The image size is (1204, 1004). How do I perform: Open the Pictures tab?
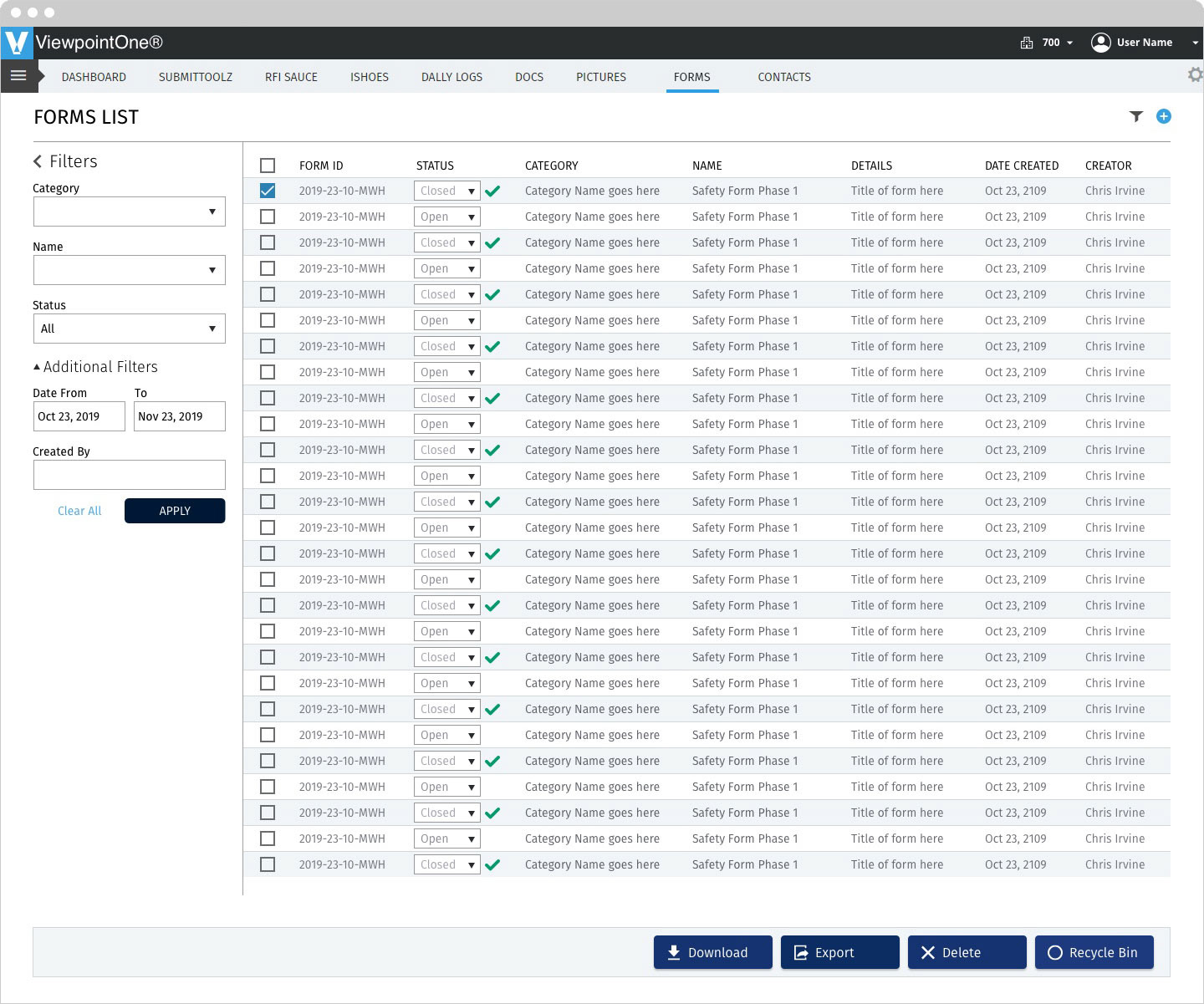tap(601, 77)
